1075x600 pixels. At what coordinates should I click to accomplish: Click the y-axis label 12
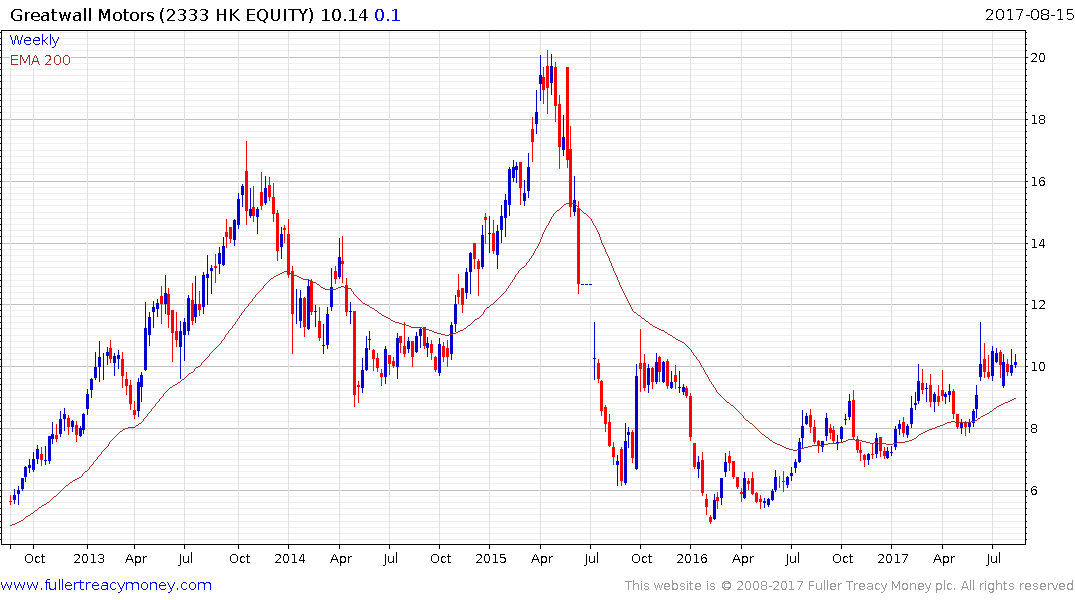pyautogui.click(x=1038, y=305)
